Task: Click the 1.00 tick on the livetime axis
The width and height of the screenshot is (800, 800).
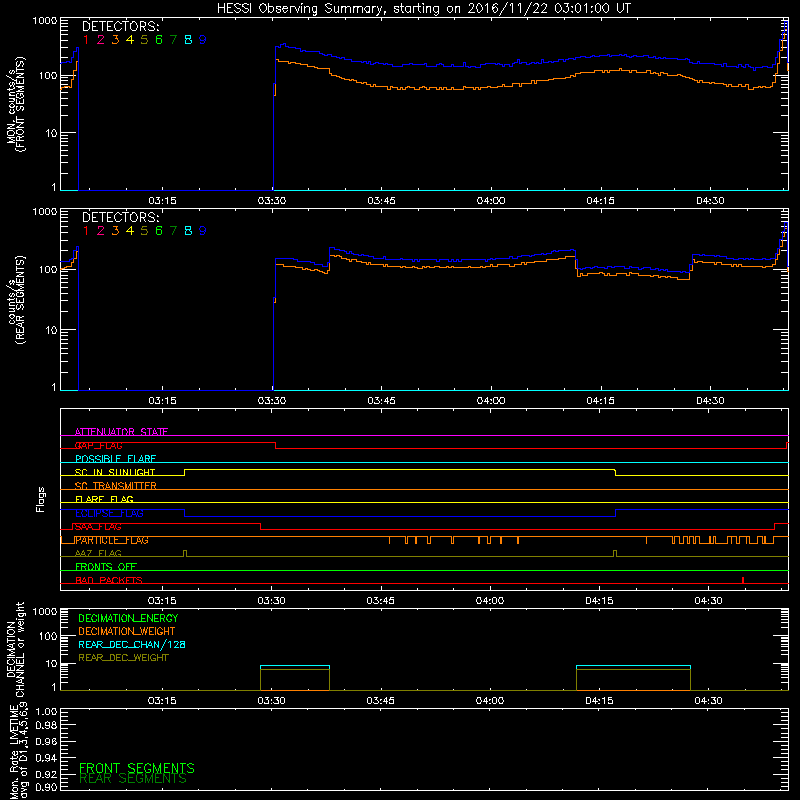Action: click(x=46, y=712)
